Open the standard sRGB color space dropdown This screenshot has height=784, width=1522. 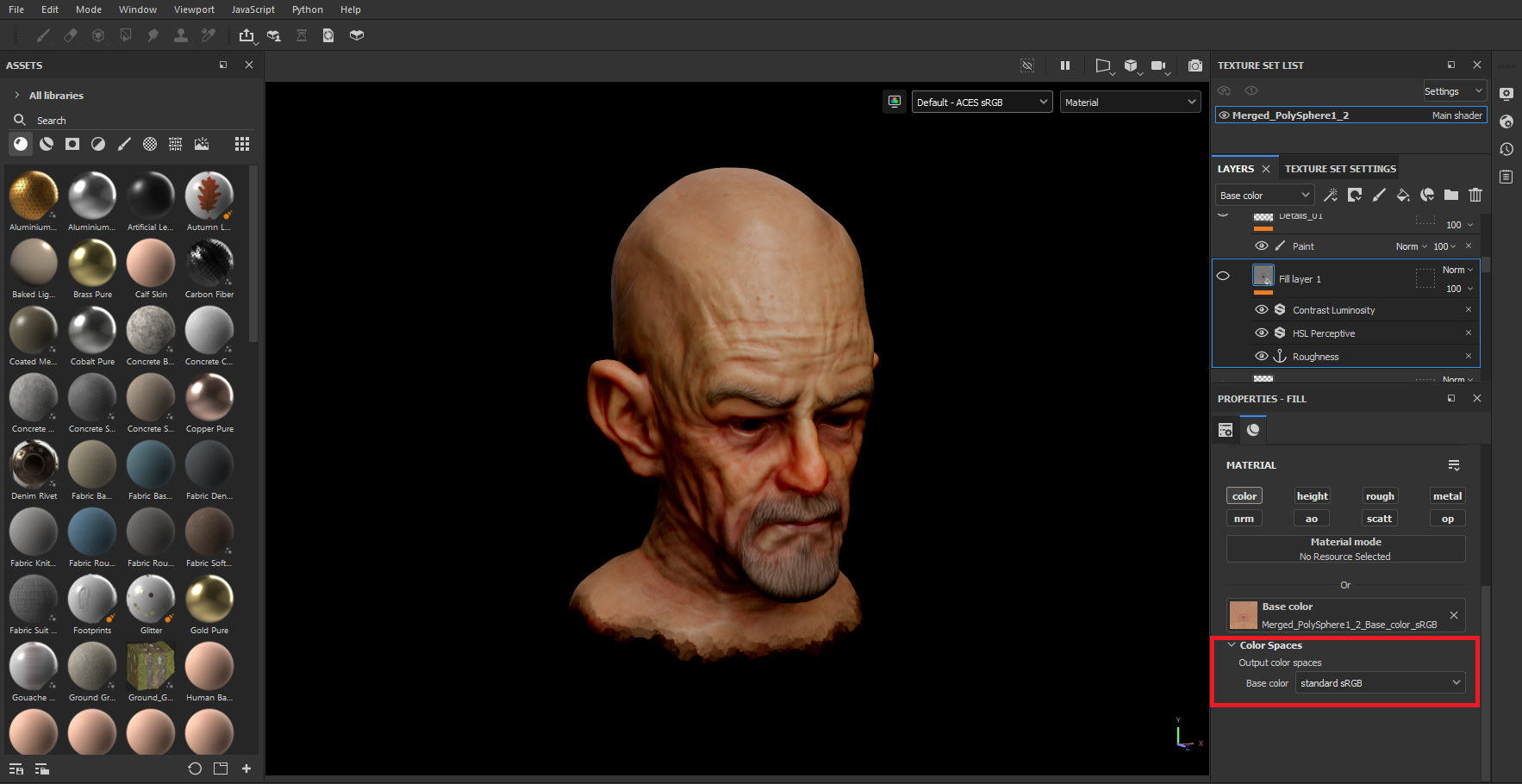1380,683
